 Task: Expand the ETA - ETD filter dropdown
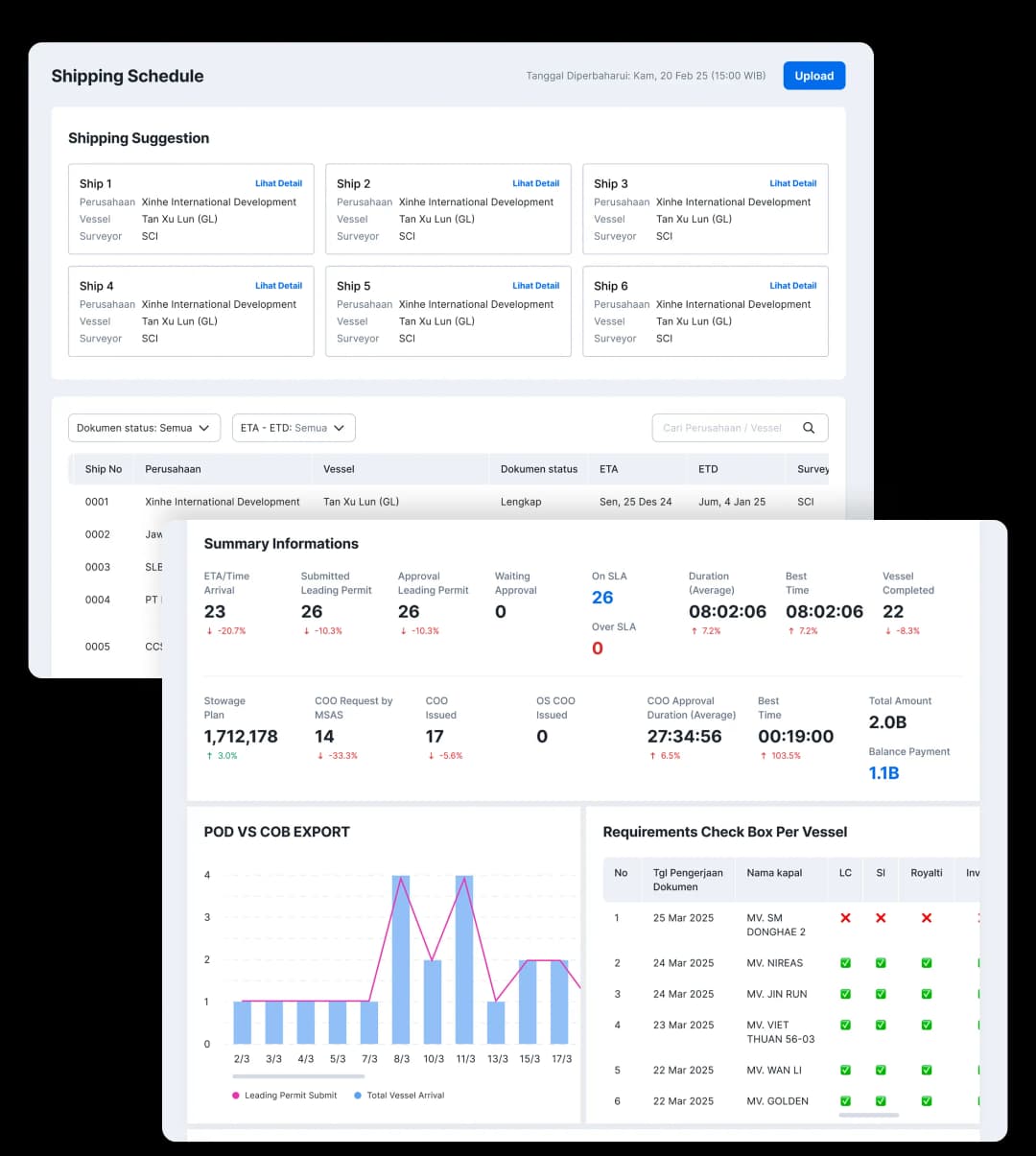pos(294,428)
